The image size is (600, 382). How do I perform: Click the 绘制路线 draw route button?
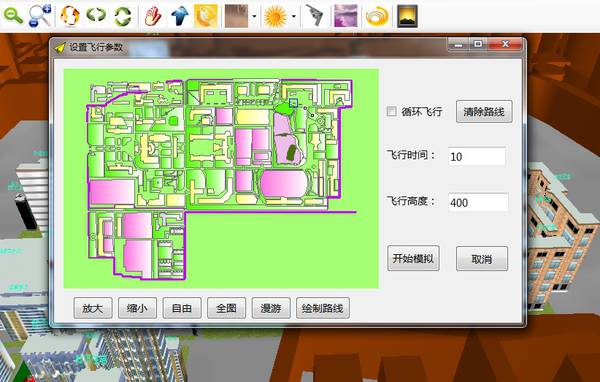(x=323, y=308)
